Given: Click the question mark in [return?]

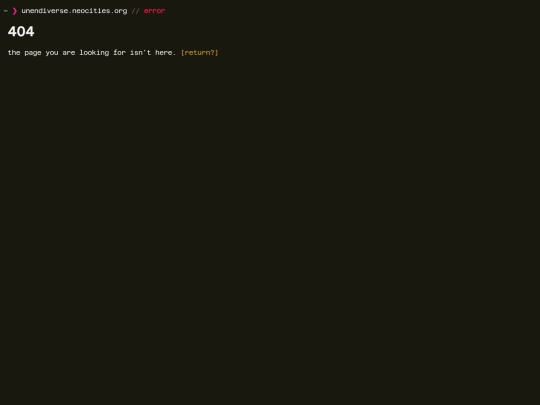Looking at the screenshot, I should (212, 52).
